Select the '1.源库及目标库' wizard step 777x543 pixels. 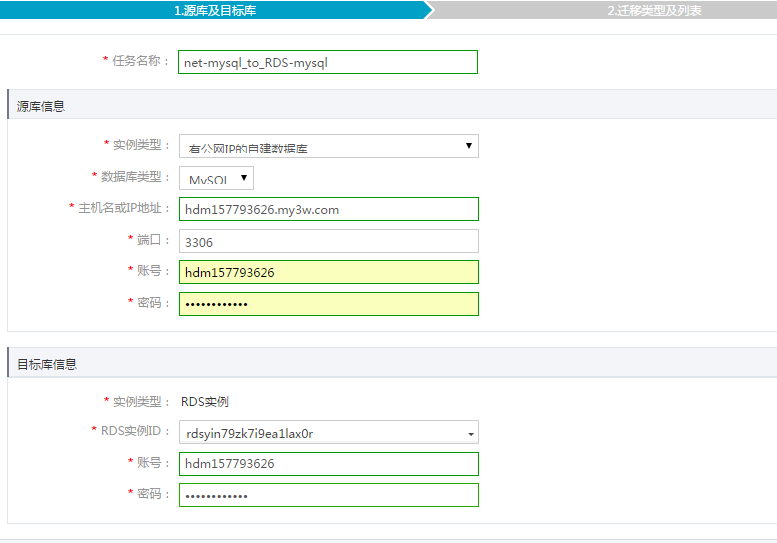click(x=214, y=10)
